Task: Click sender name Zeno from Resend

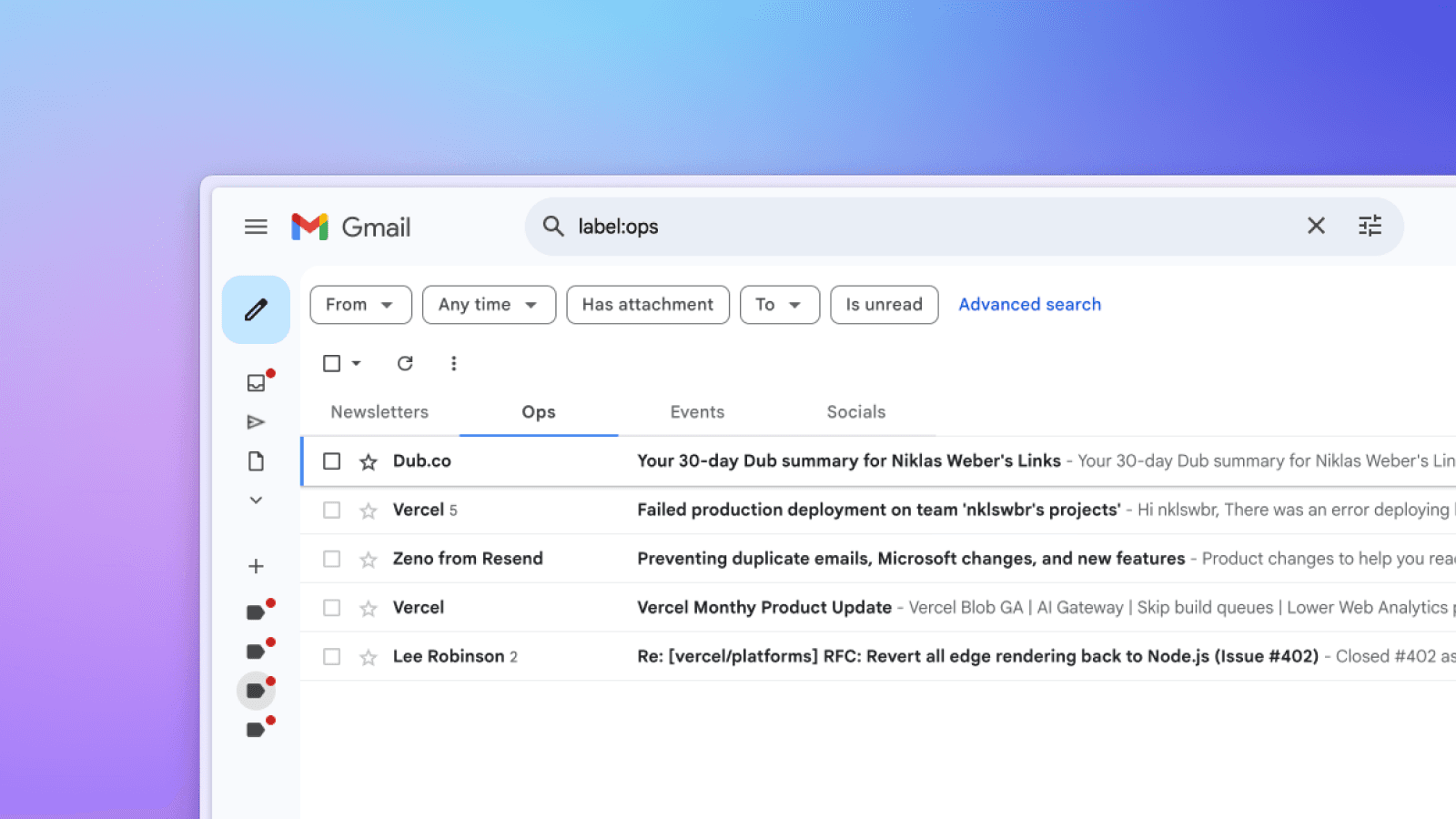Action: 468,559
